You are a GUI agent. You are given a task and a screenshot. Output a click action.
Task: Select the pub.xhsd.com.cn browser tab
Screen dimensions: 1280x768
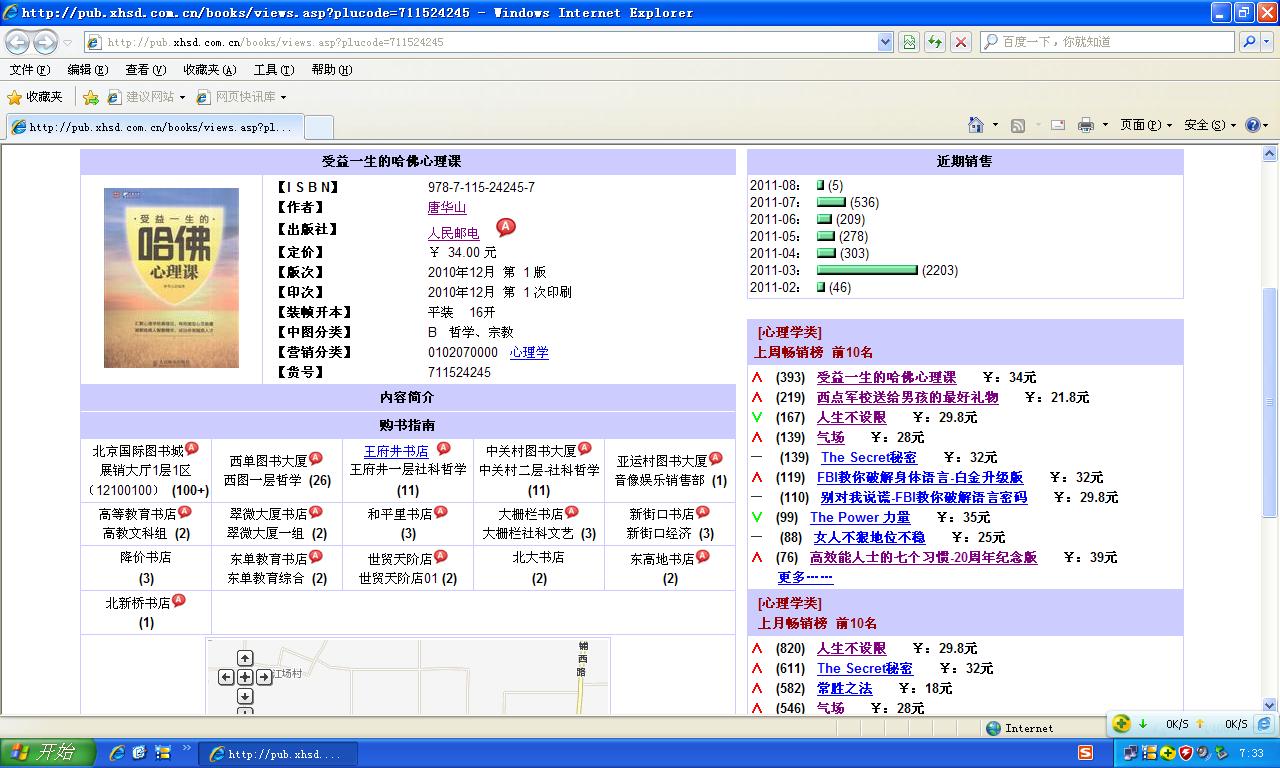pos(154,127)
